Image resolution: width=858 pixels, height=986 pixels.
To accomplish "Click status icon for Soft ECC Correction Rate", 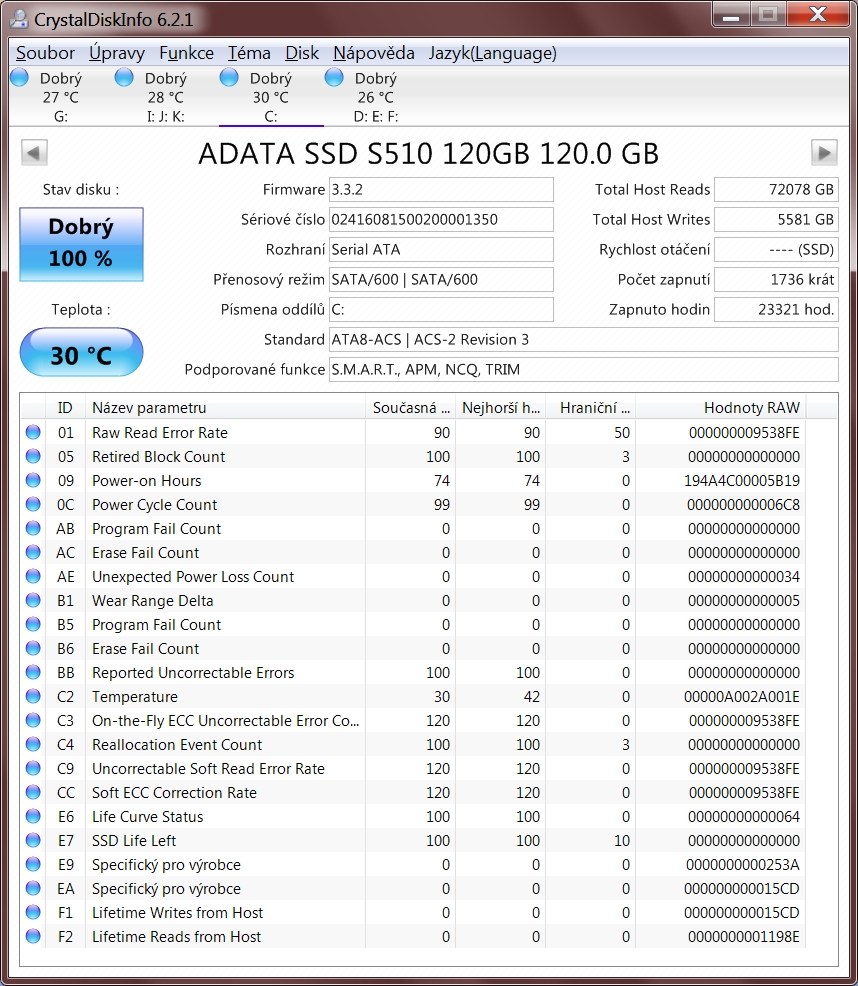I will click(33, 792).
